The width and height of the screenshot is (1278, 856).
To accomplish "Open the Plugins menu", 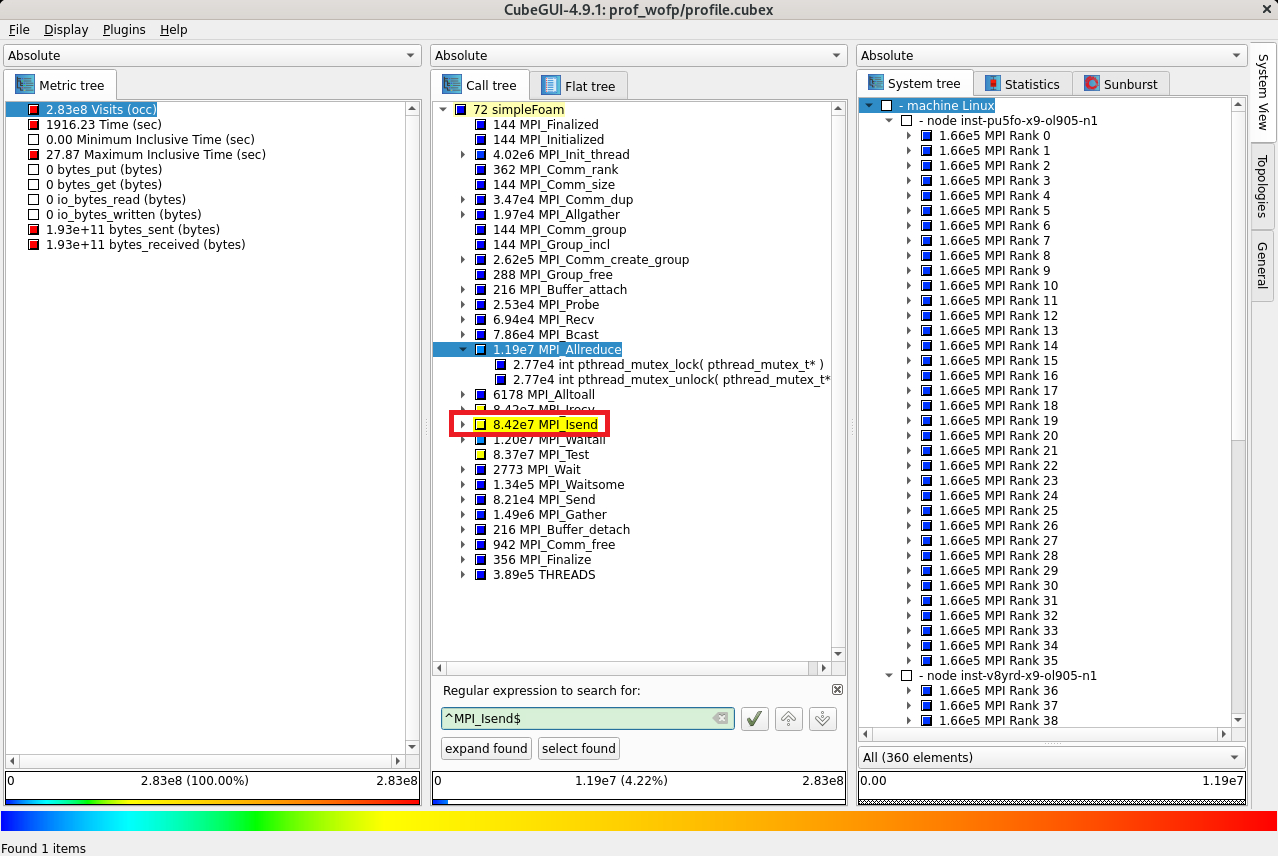I will pyautogui.click(x=124, y=30).
